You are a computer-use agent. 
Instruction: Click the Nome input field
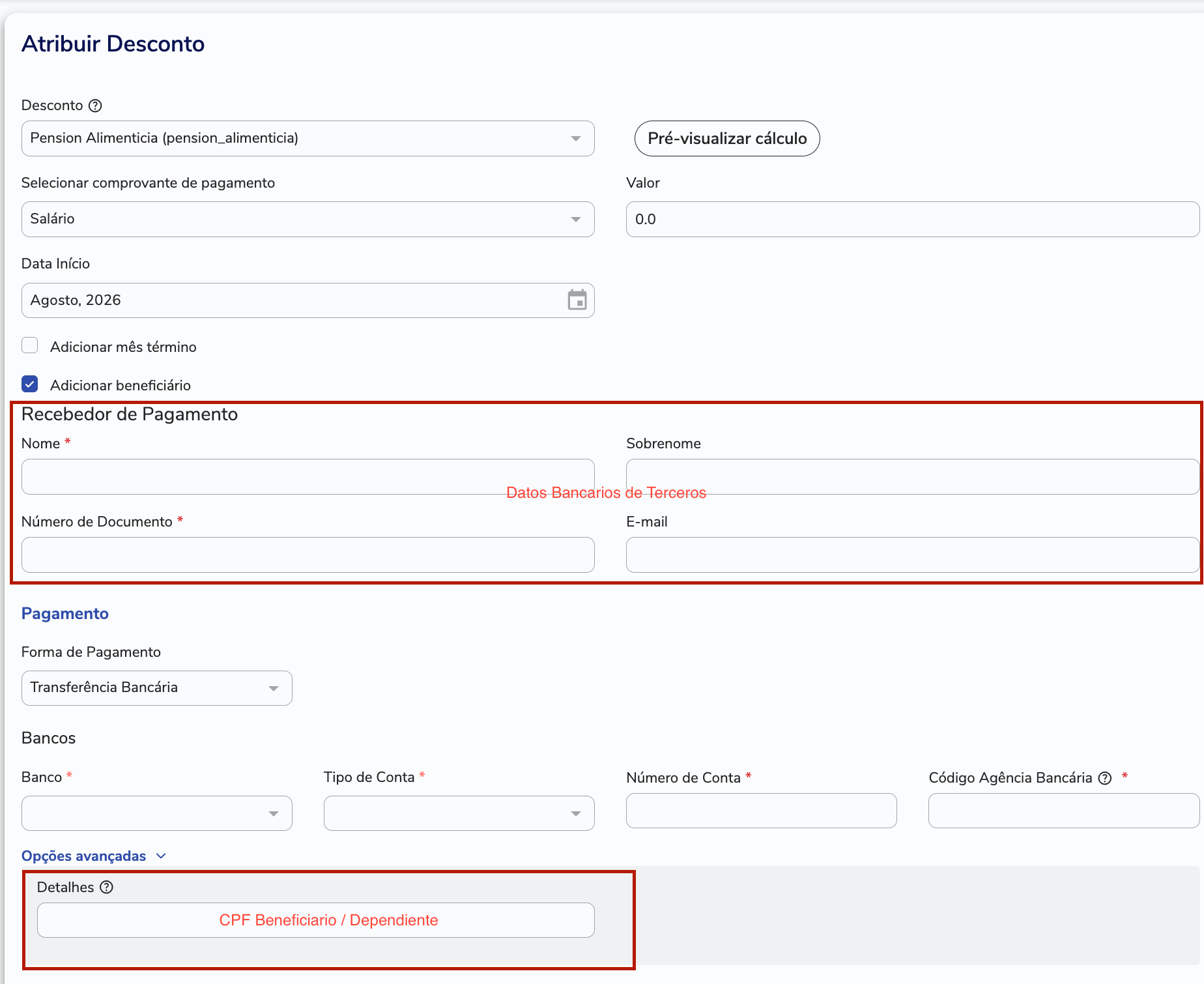pos(308,476)
